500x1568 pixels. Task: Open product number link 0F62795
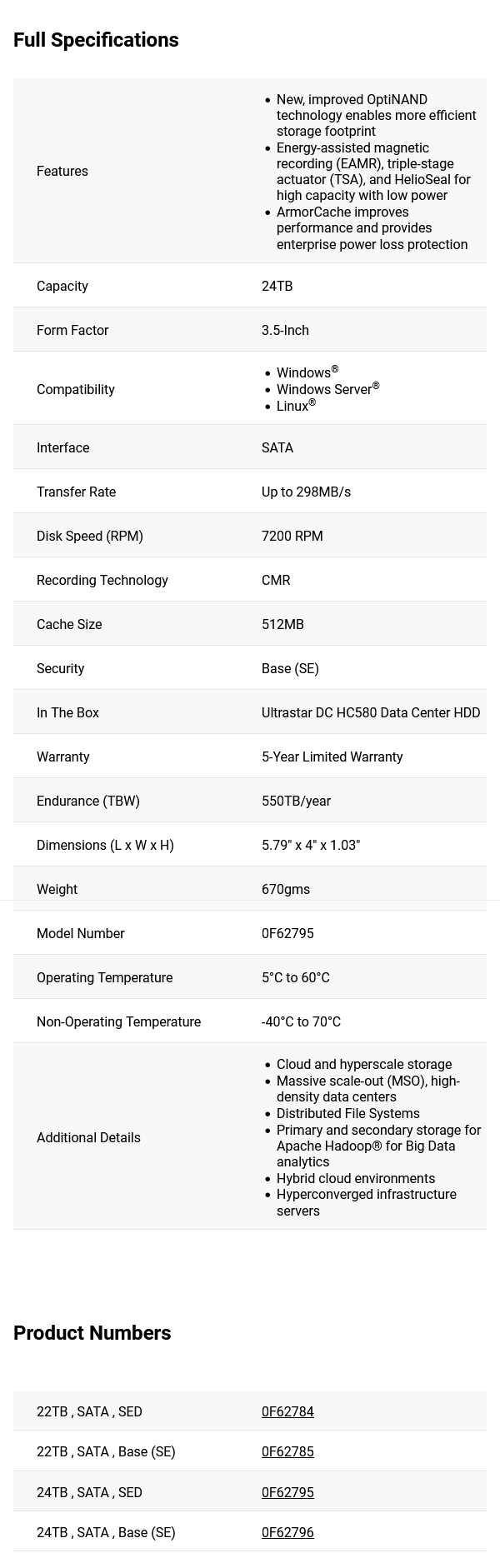pyautogui.click(x=287, y=1492)
